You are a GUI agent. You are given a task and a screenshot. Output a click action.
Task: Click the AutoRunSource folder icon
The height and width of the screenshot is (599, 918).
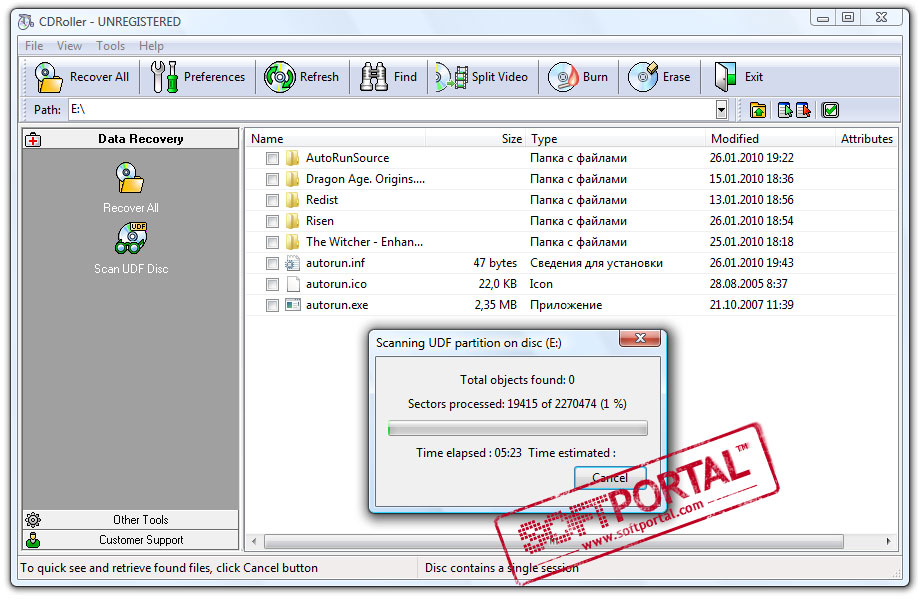point(292,158)
